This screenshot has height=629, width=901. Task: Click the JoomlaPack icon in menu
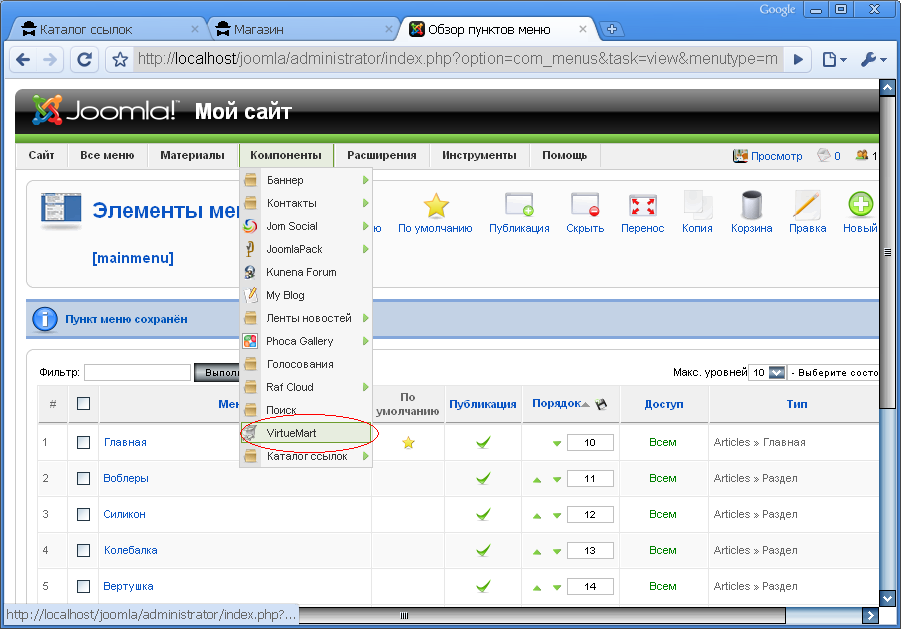tap(250, 249)
